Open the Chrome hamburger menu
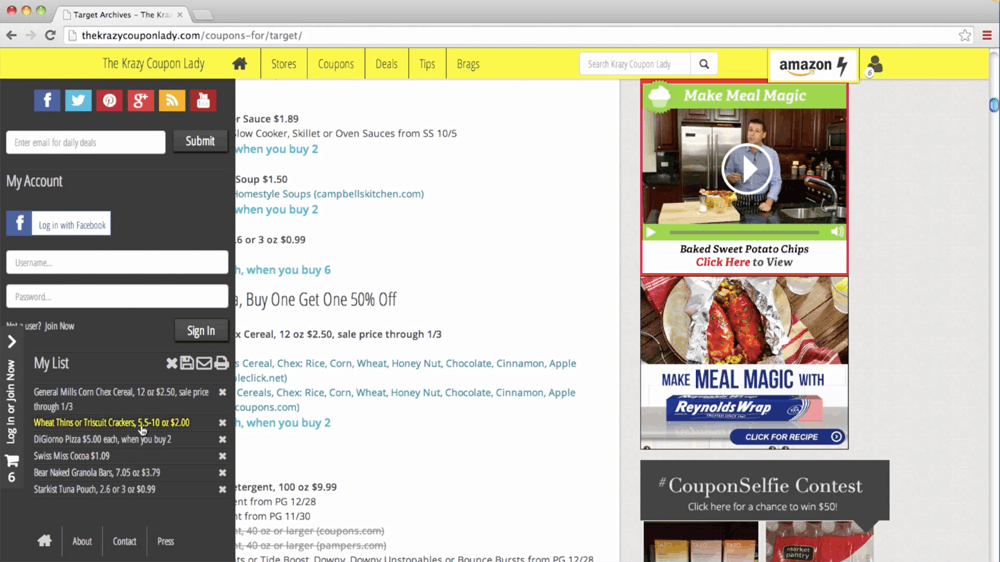The height and width of the screenshot is (562, 1000). pos(987,35)
